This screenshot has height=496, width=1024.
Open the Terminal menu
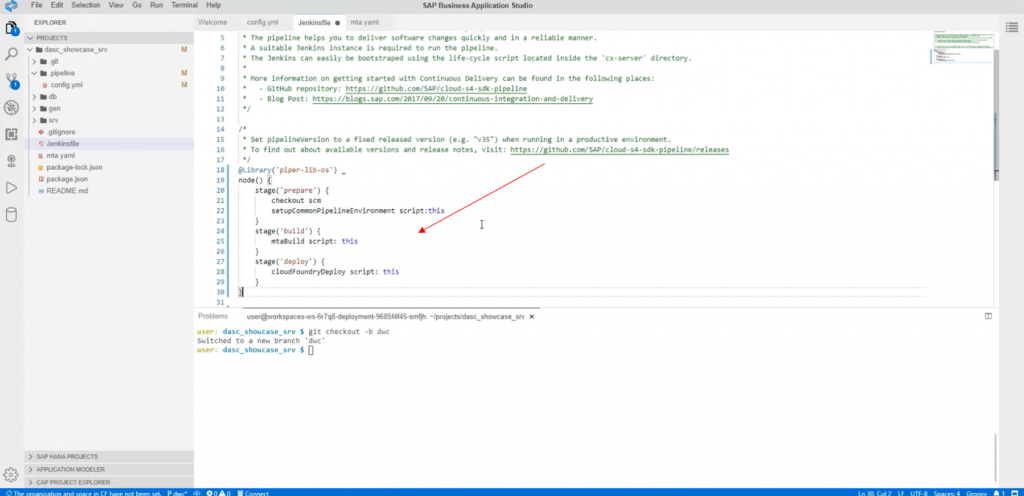tap(185, 5)
